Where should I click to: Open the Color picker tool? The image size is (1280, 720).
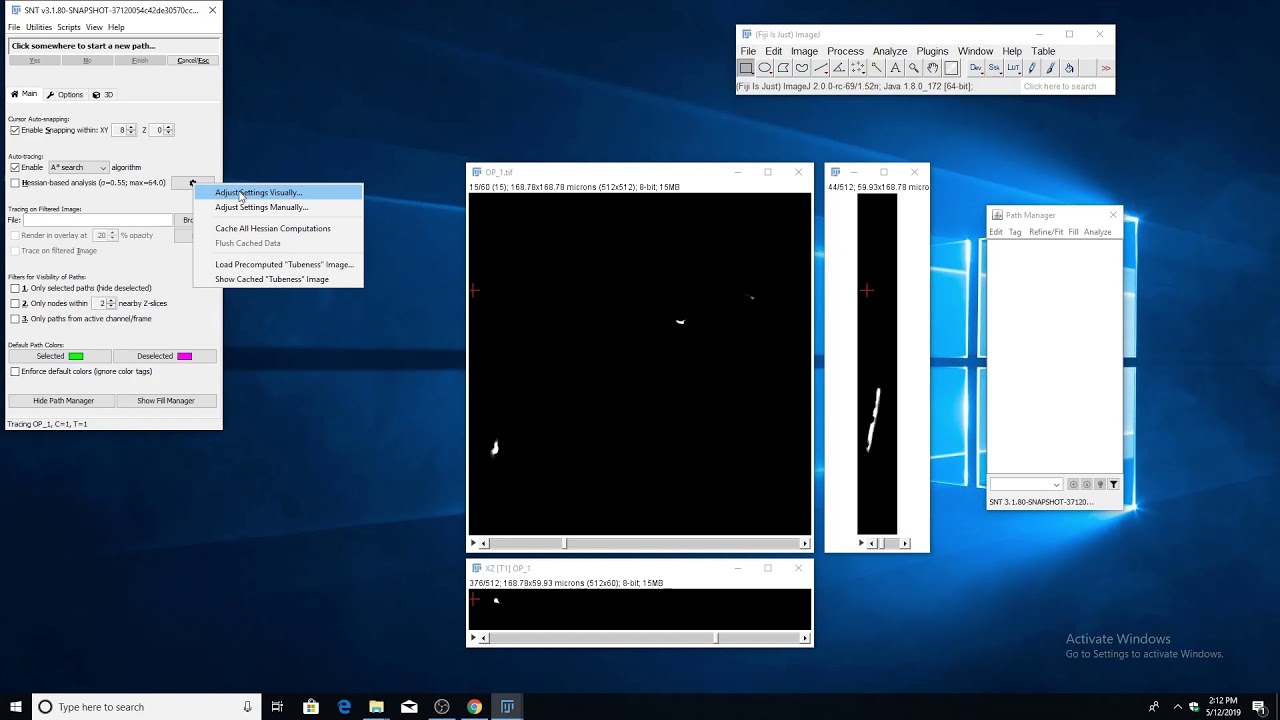point(951,68)
